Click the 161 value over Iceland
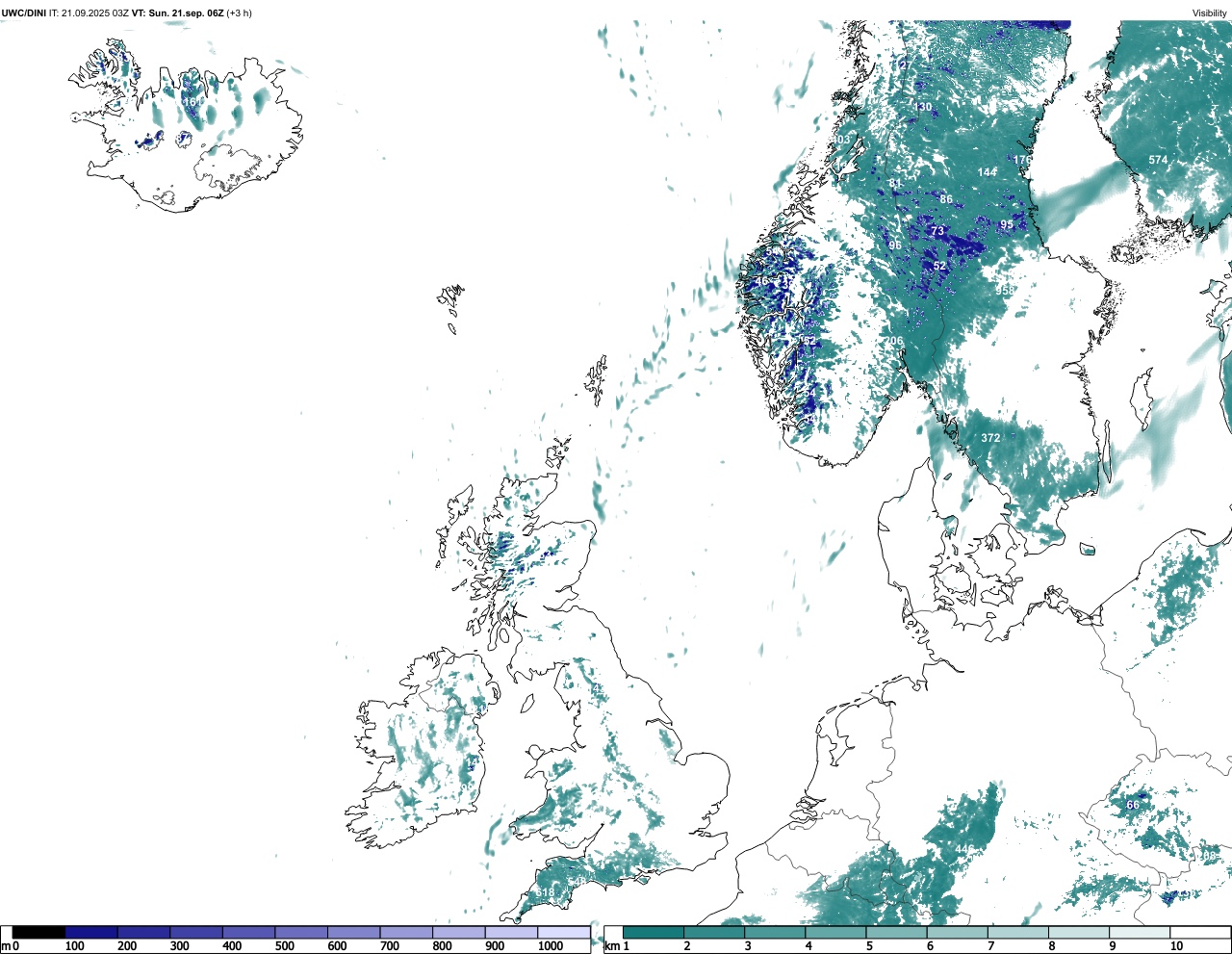 coord(192,102)
